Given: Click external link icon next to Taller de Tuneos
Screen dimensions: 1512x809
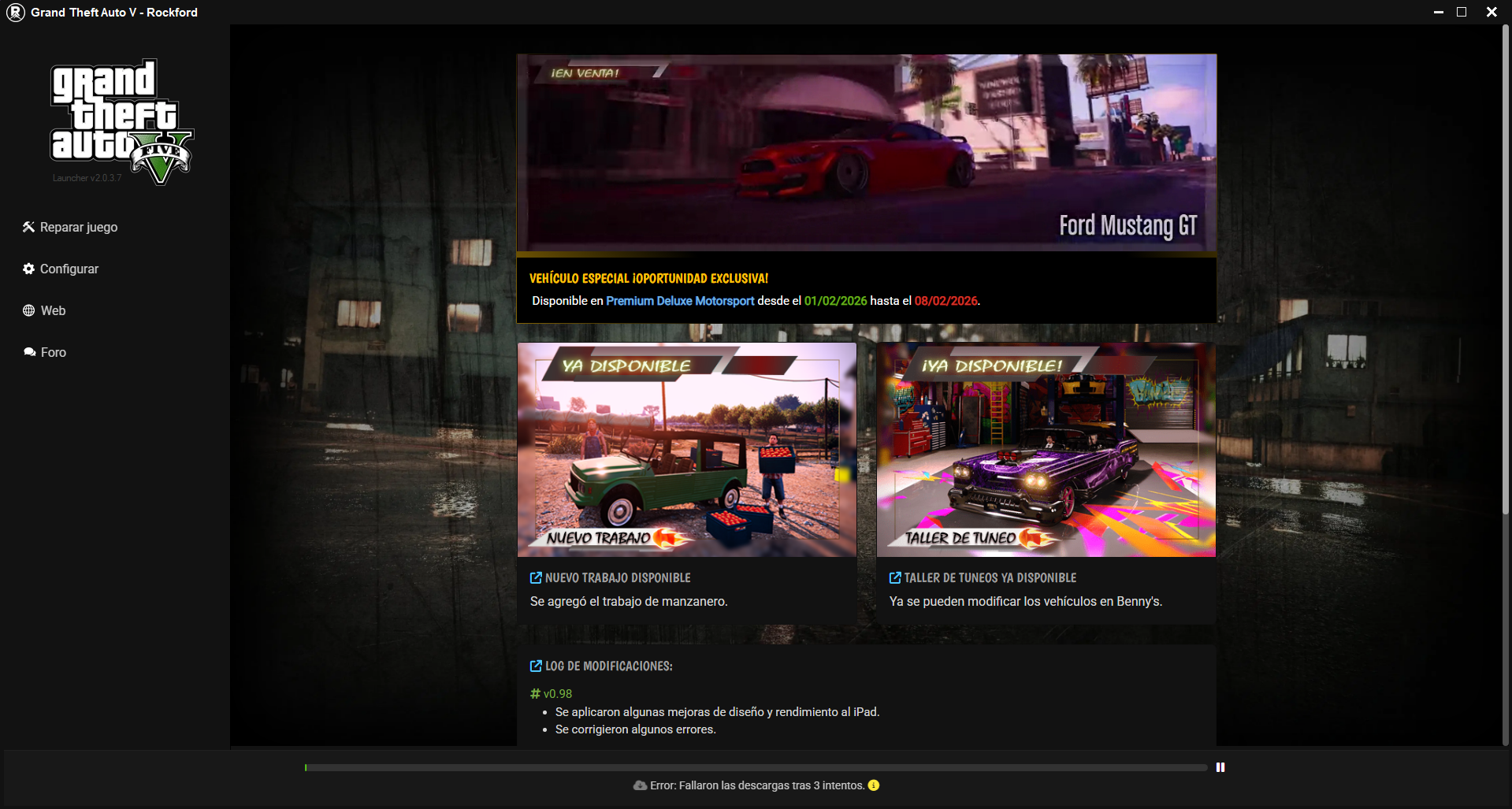Looking at the screenshot, I should [x=895, y=578].
